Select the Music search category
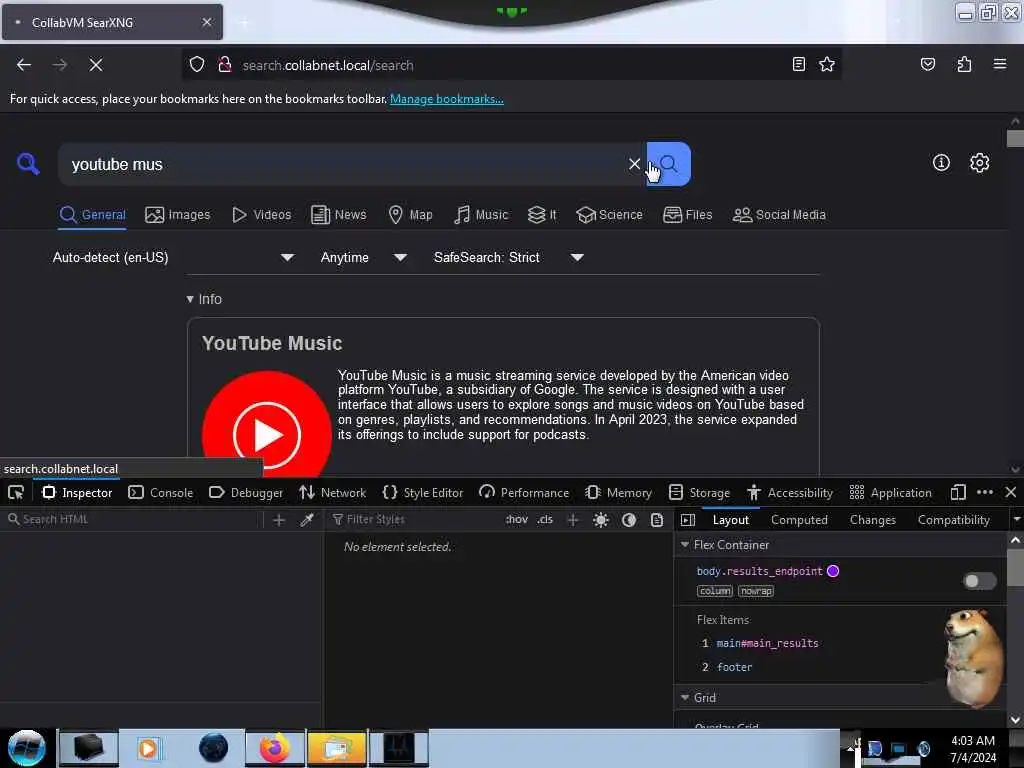Image resolution: width=1024 pixels, height=768 pixels. tap(481, 215)
